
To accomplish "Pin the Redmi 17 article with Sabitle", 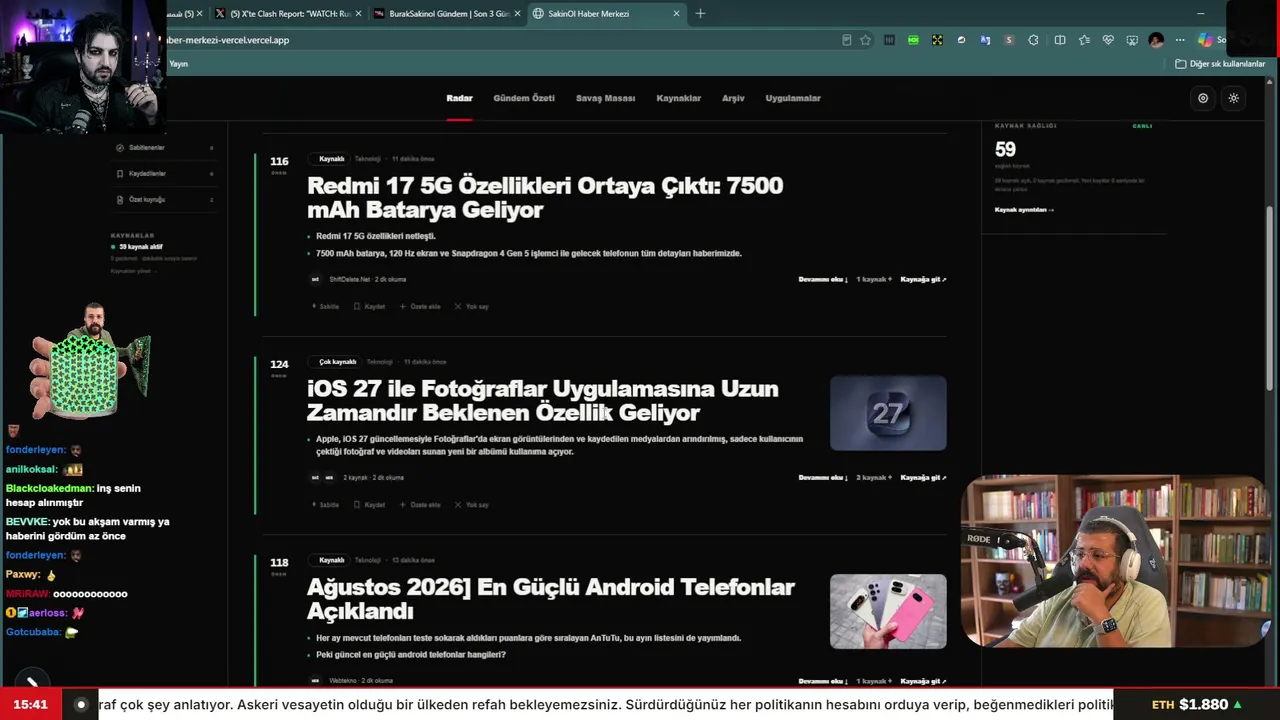I will tap(325, 307).
